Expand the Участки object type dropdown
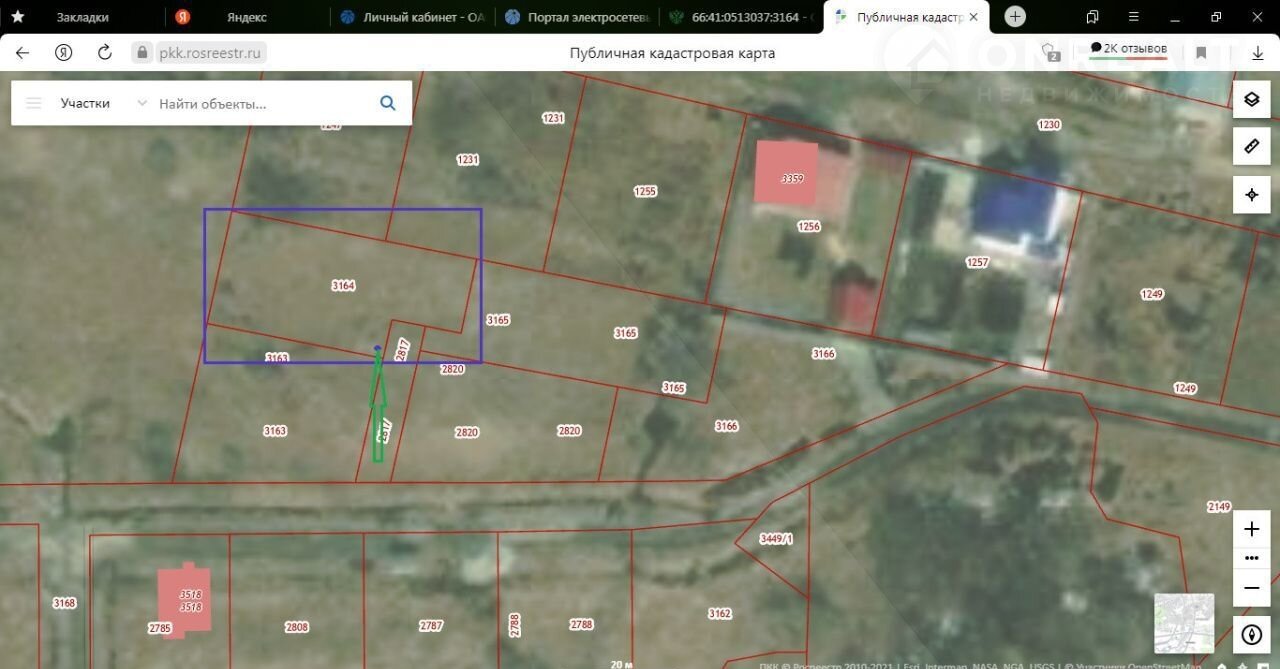Image resolution: width=1280 pixels, height=669 pixels. (141, 103)
